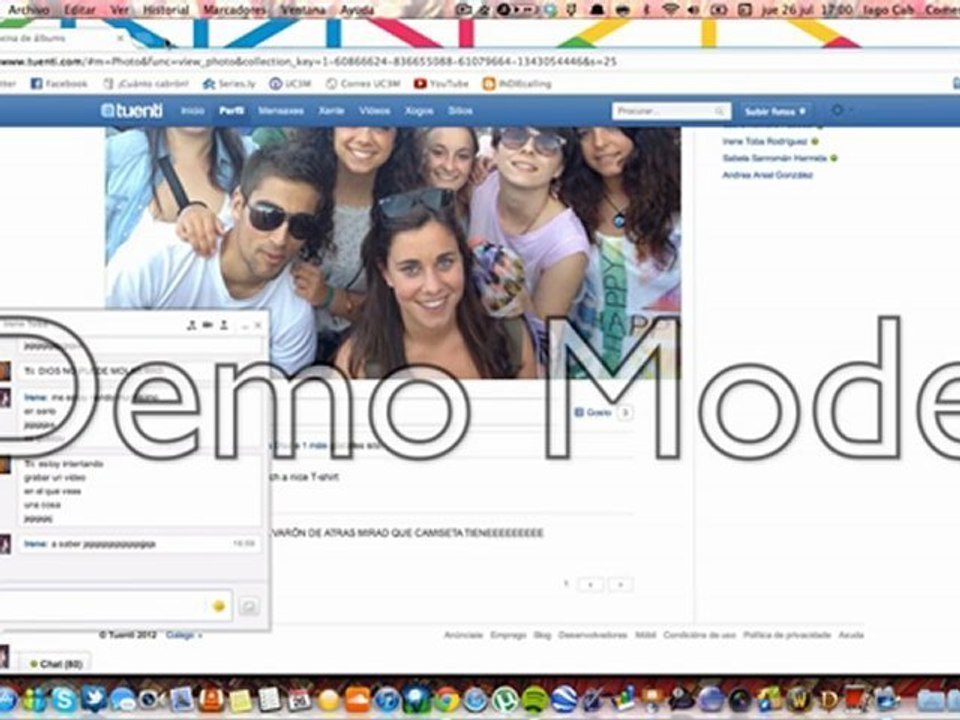Open the Axuda footer link

pos(850,636)
